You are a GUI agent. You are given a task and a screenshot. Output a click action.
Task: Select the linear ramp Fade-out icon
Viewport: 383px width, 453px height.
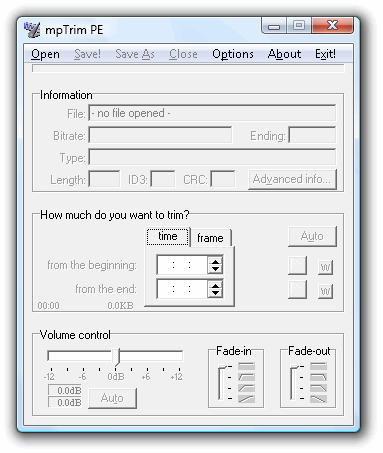[x=318, y=399]
